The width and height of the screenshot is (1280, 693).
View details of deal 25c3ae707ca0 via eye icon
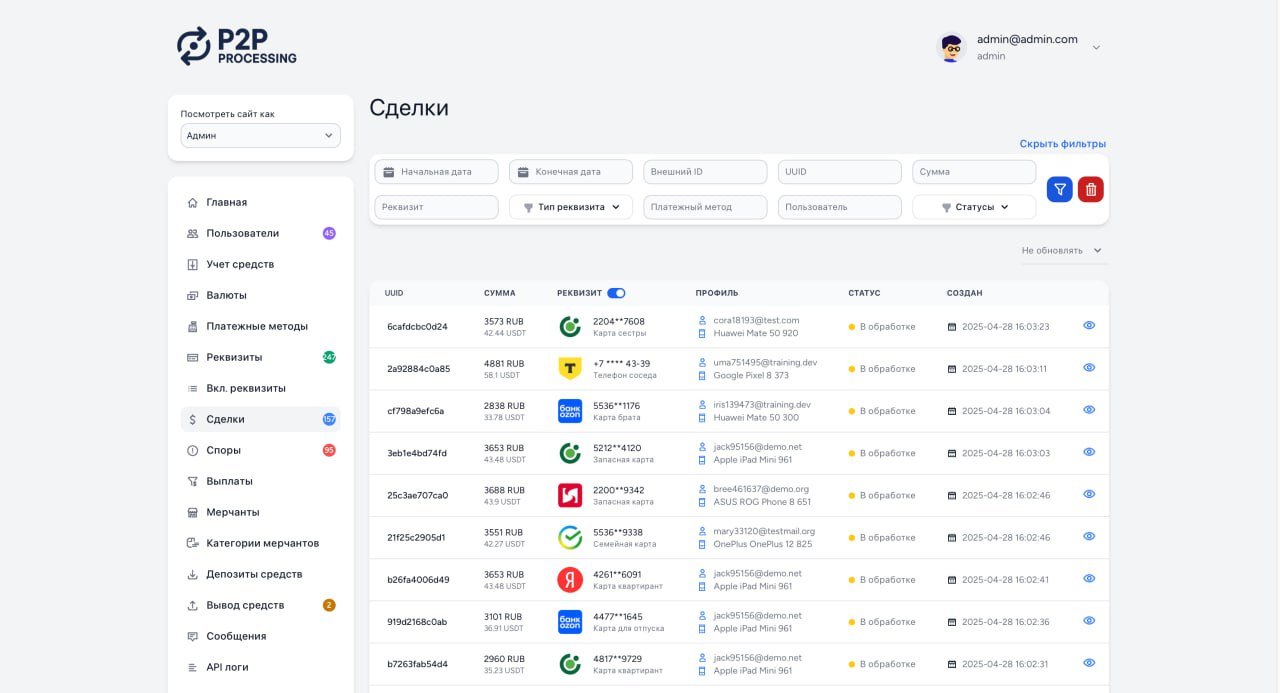[x=1089, y=494]
